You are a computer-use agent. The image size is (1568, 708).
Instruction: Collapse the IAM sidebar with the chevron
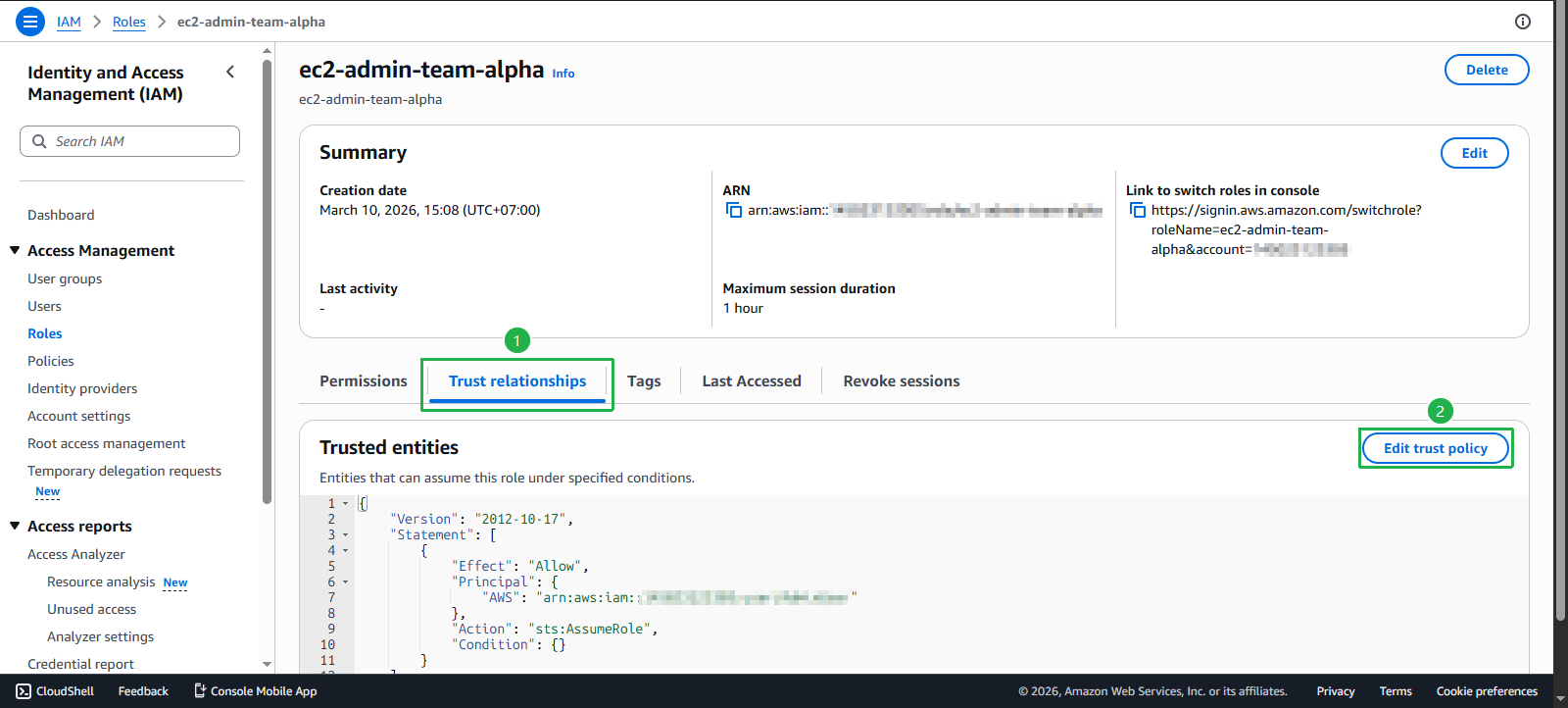230,72
